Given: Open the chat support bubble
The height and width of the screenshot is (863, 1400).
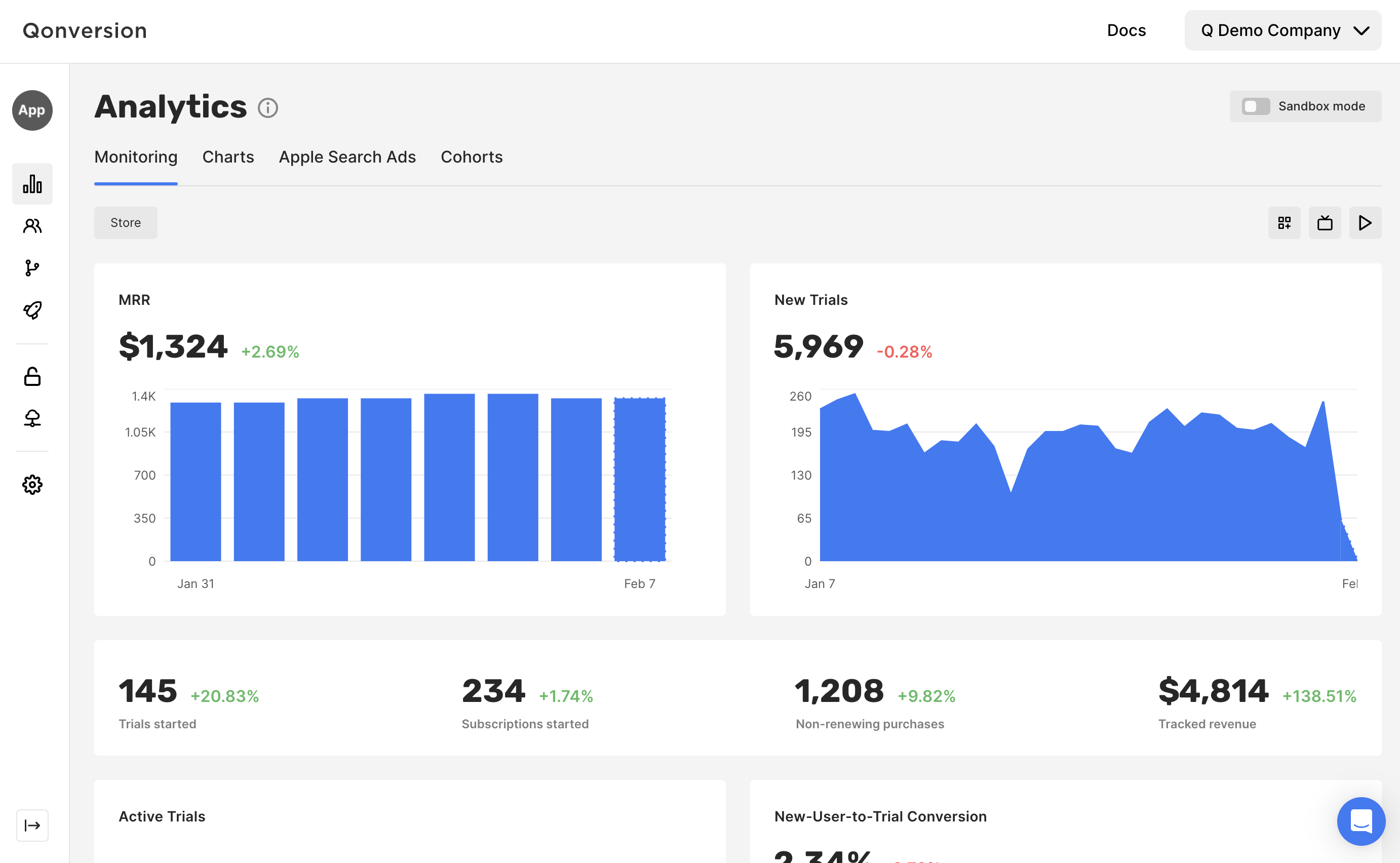Looking at the screenshot, I should (1360, 821).
